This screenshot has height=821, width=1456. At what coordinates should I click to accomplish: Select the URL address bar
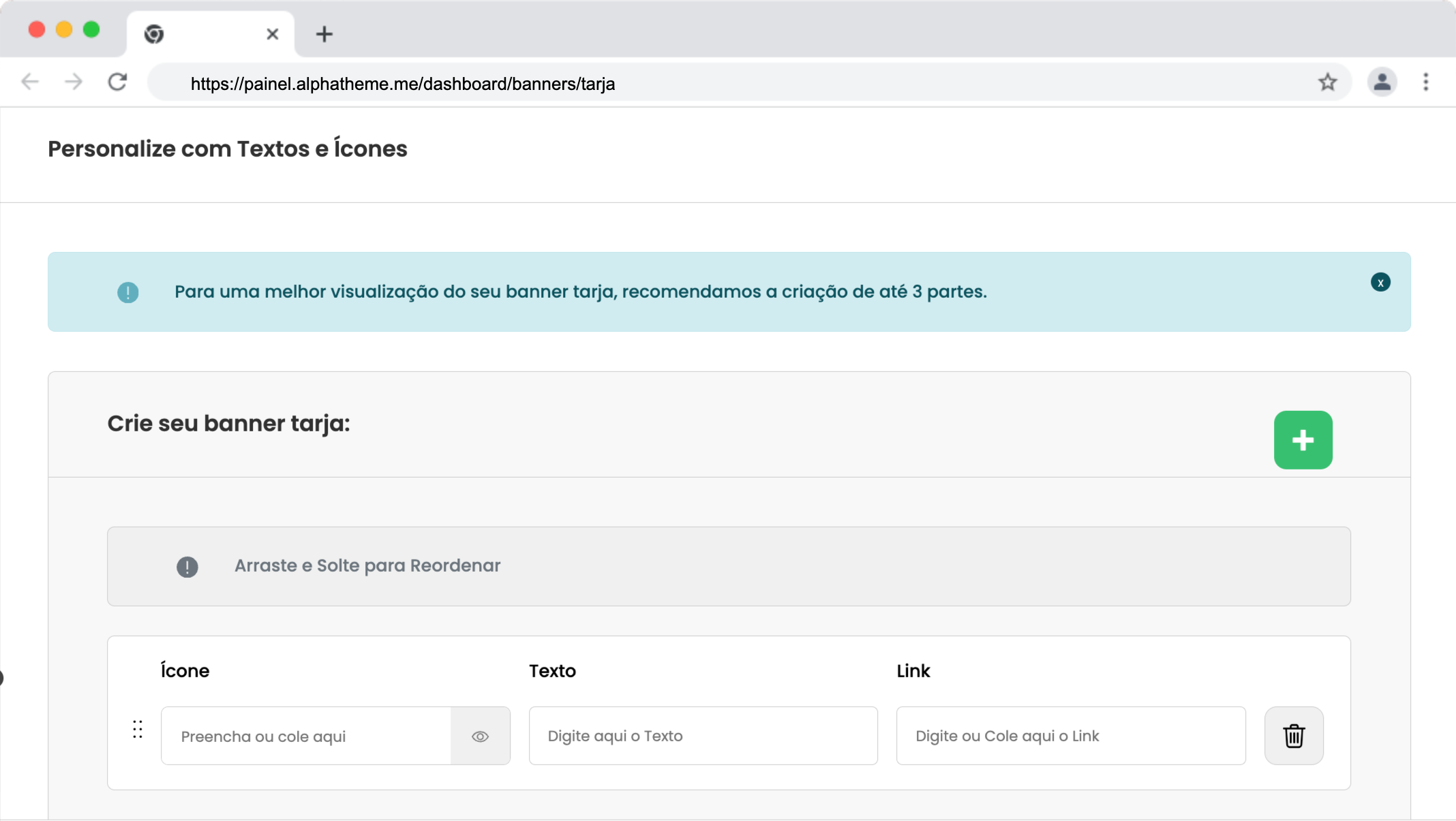(682, 83)
